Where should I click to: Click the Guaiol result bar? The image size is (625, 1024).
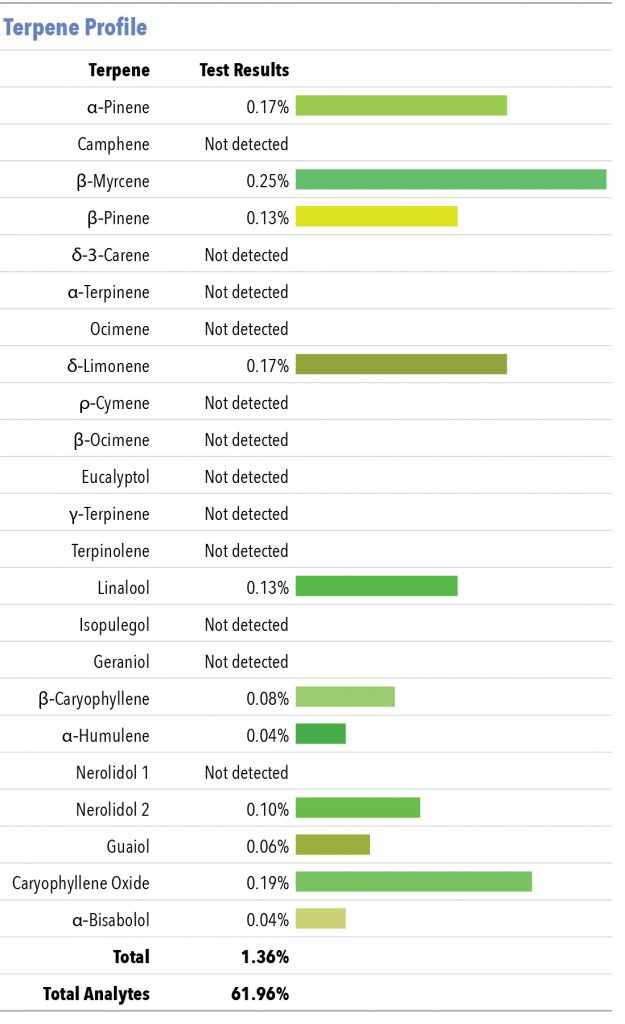(x=333, y=844)
